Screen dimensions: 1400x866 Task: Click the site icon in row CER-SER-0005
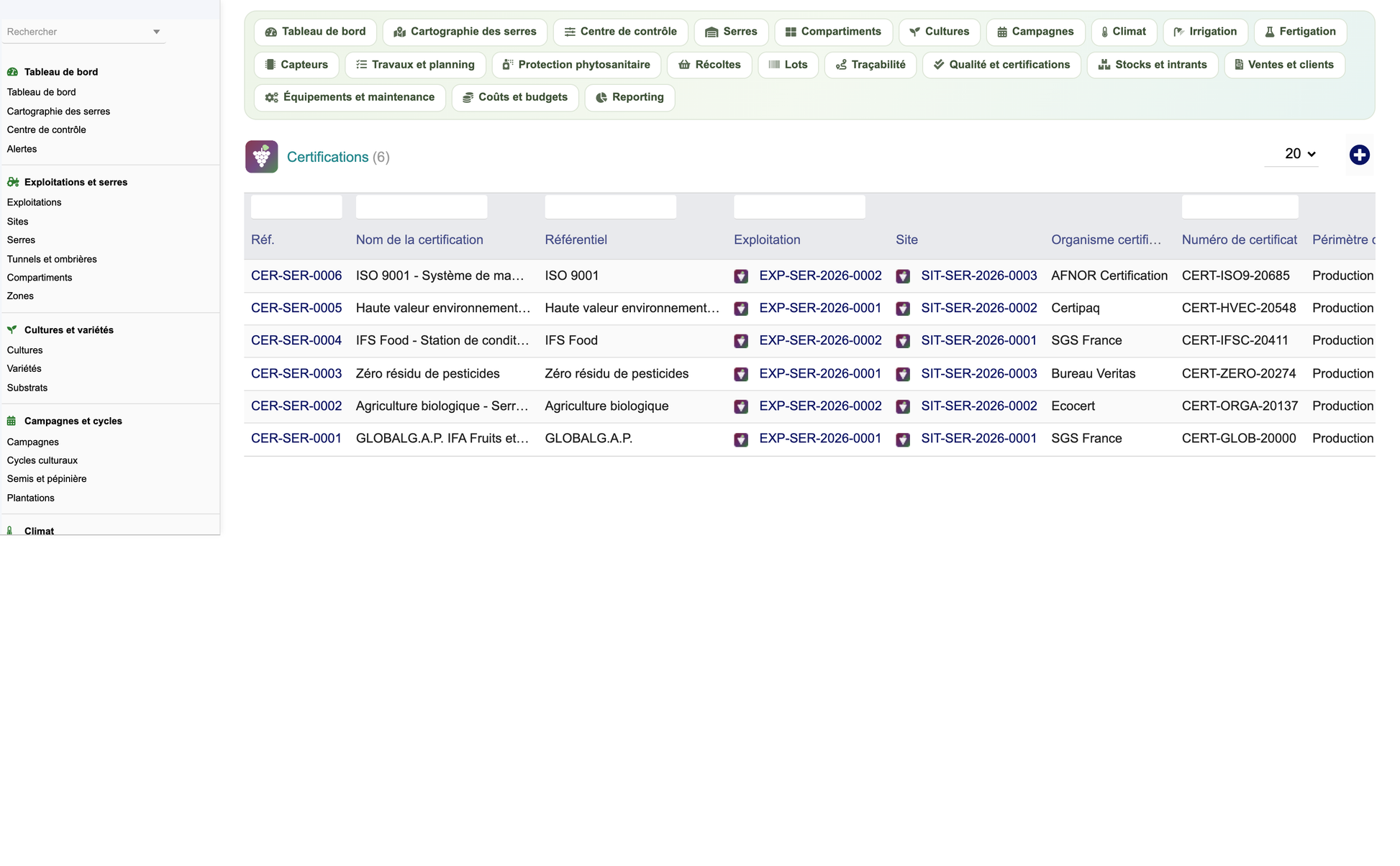(x=903, y=309)
